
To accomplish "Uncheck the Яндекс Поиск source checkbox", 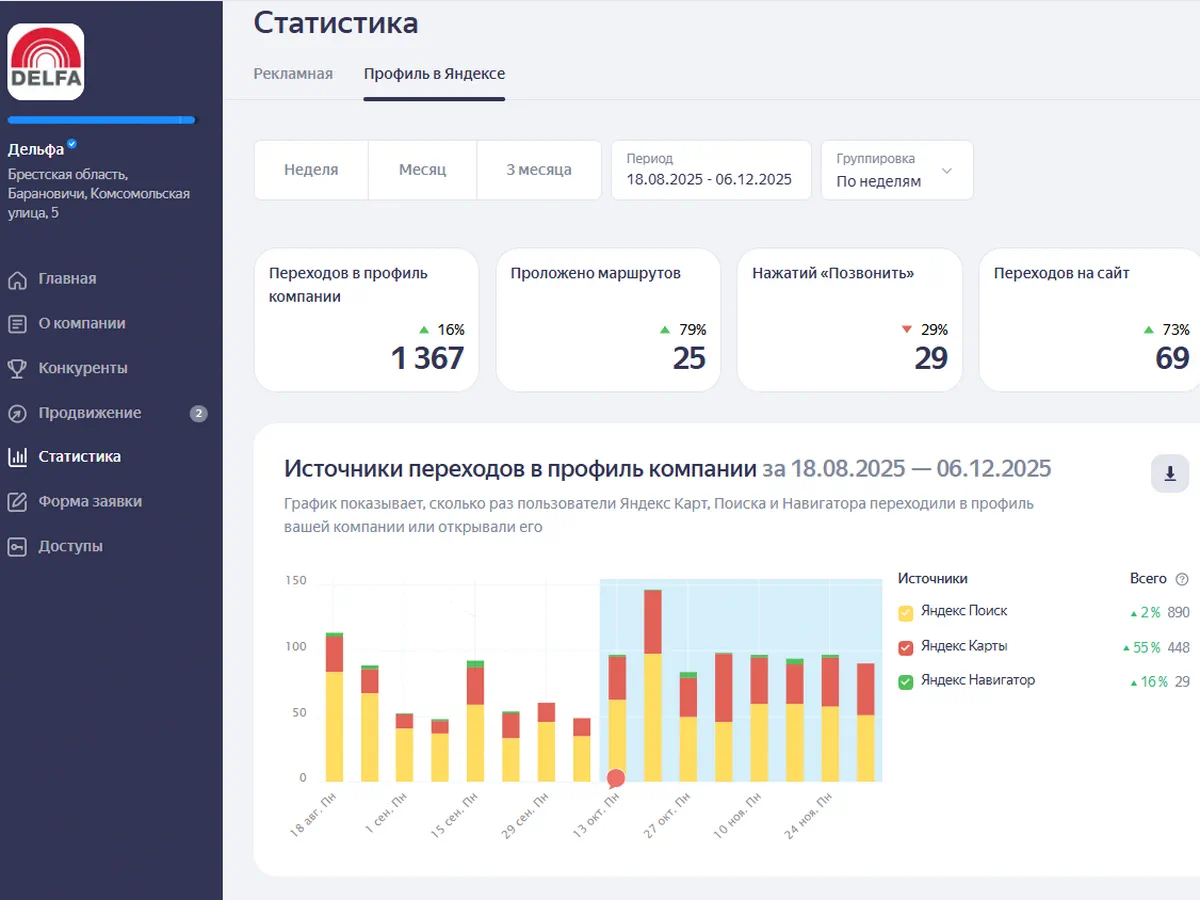I will pos(906,612).
